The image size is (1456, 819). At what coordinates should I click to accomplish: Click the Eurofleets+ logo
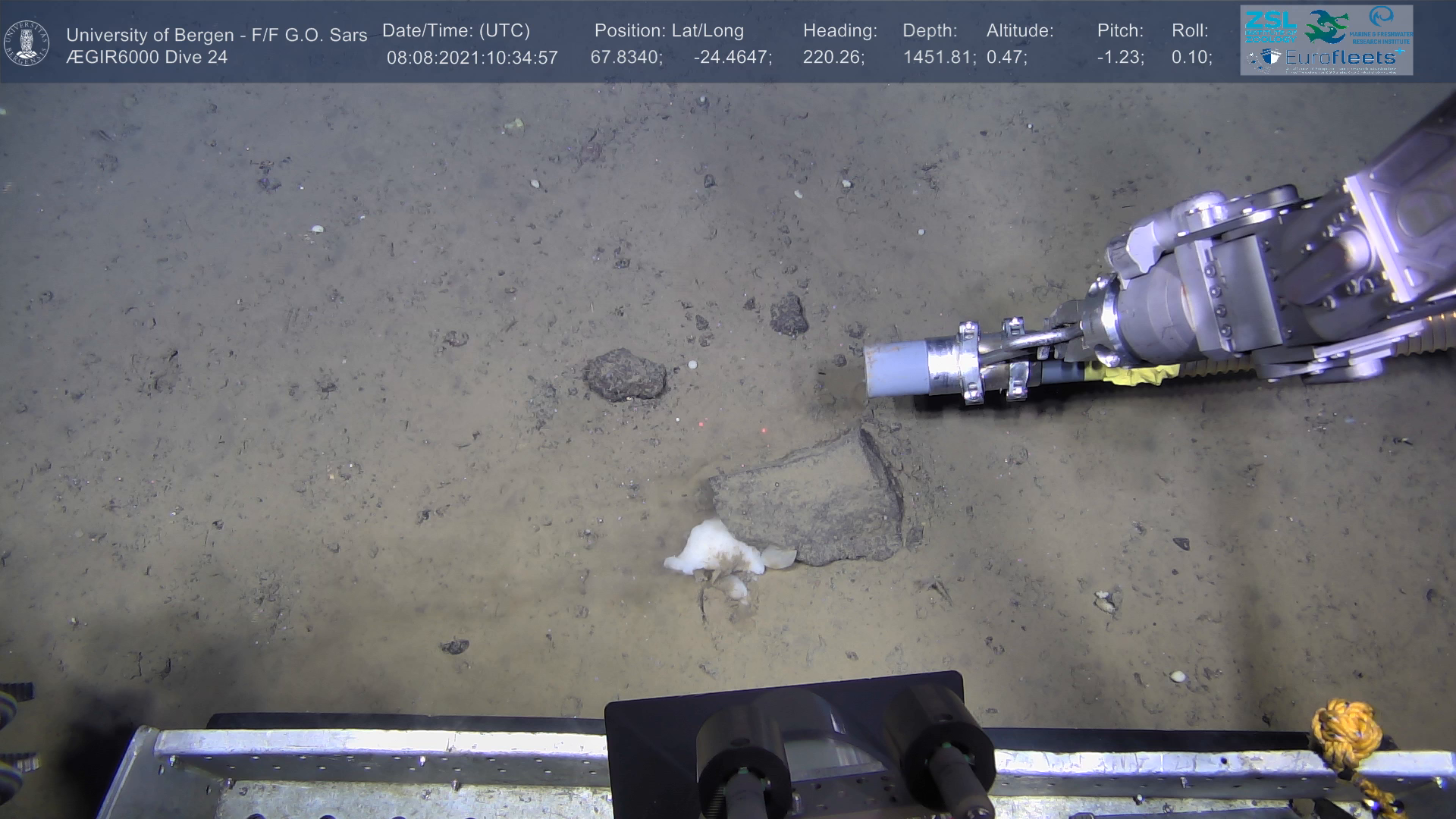[1339, 58]
